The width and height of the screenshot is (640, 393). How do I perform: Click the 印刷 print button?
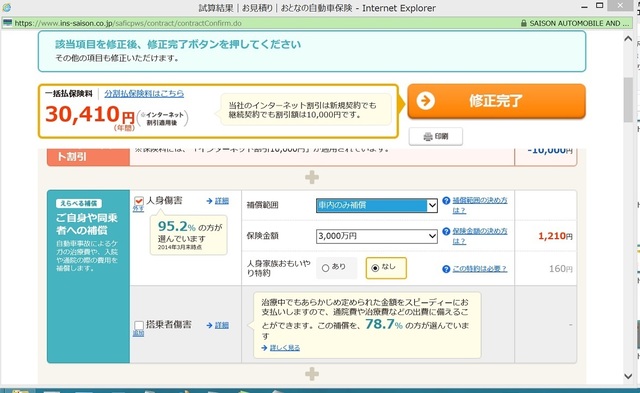point(436,136)
